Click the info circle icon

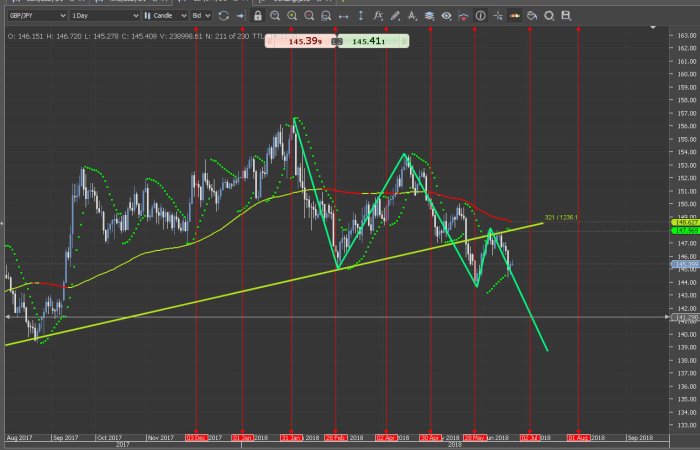pos(480,16)
